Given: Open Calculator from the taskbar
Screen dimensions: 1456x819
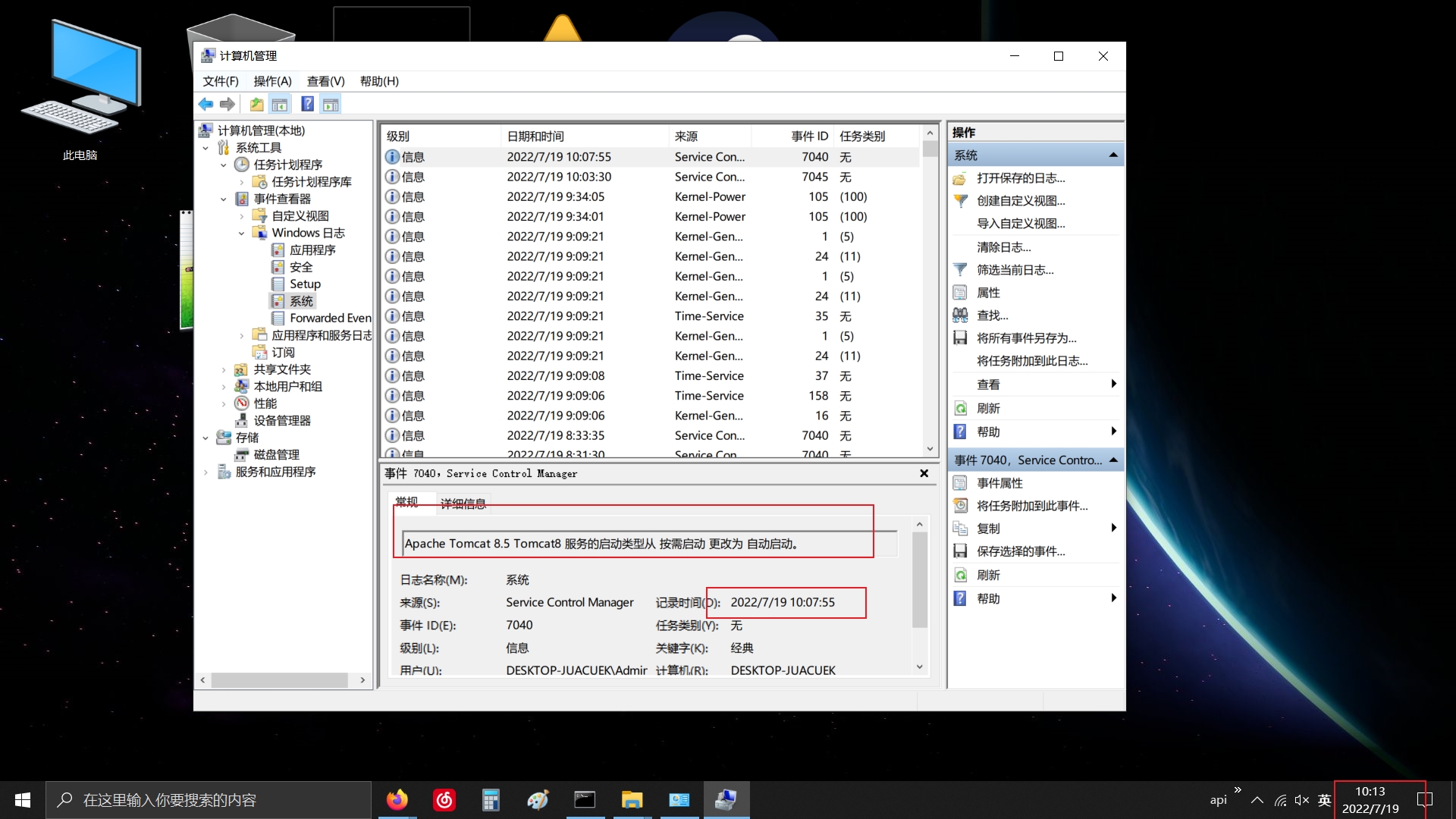Looking at the screenshot, I should (x=491, y=800).
